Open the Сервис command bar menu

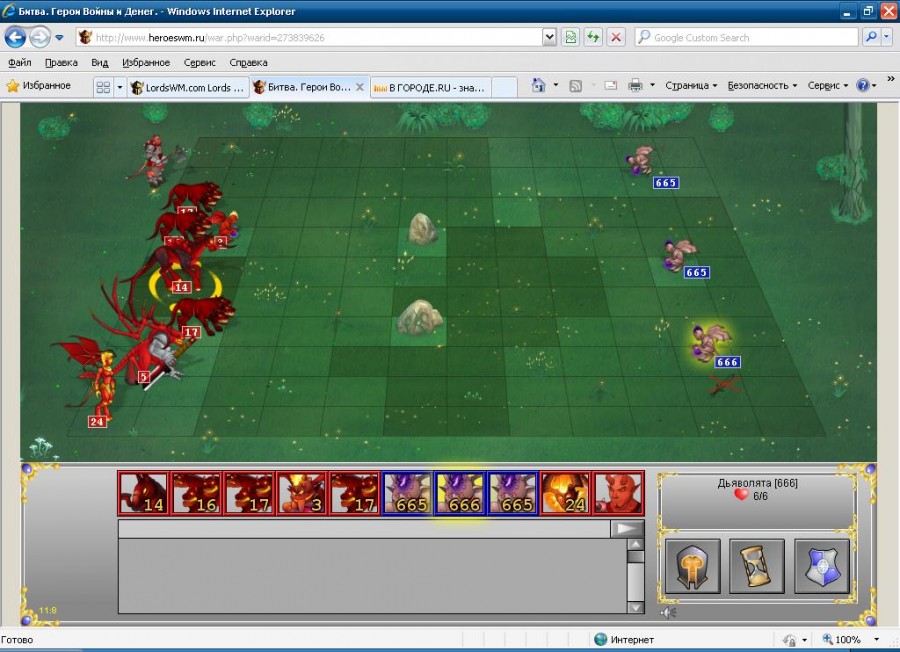pos(828,86)
